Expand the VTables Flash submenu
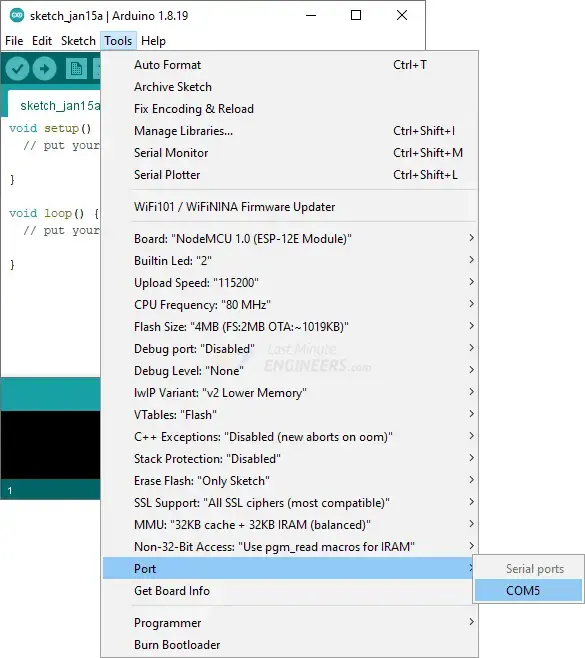 290,415
